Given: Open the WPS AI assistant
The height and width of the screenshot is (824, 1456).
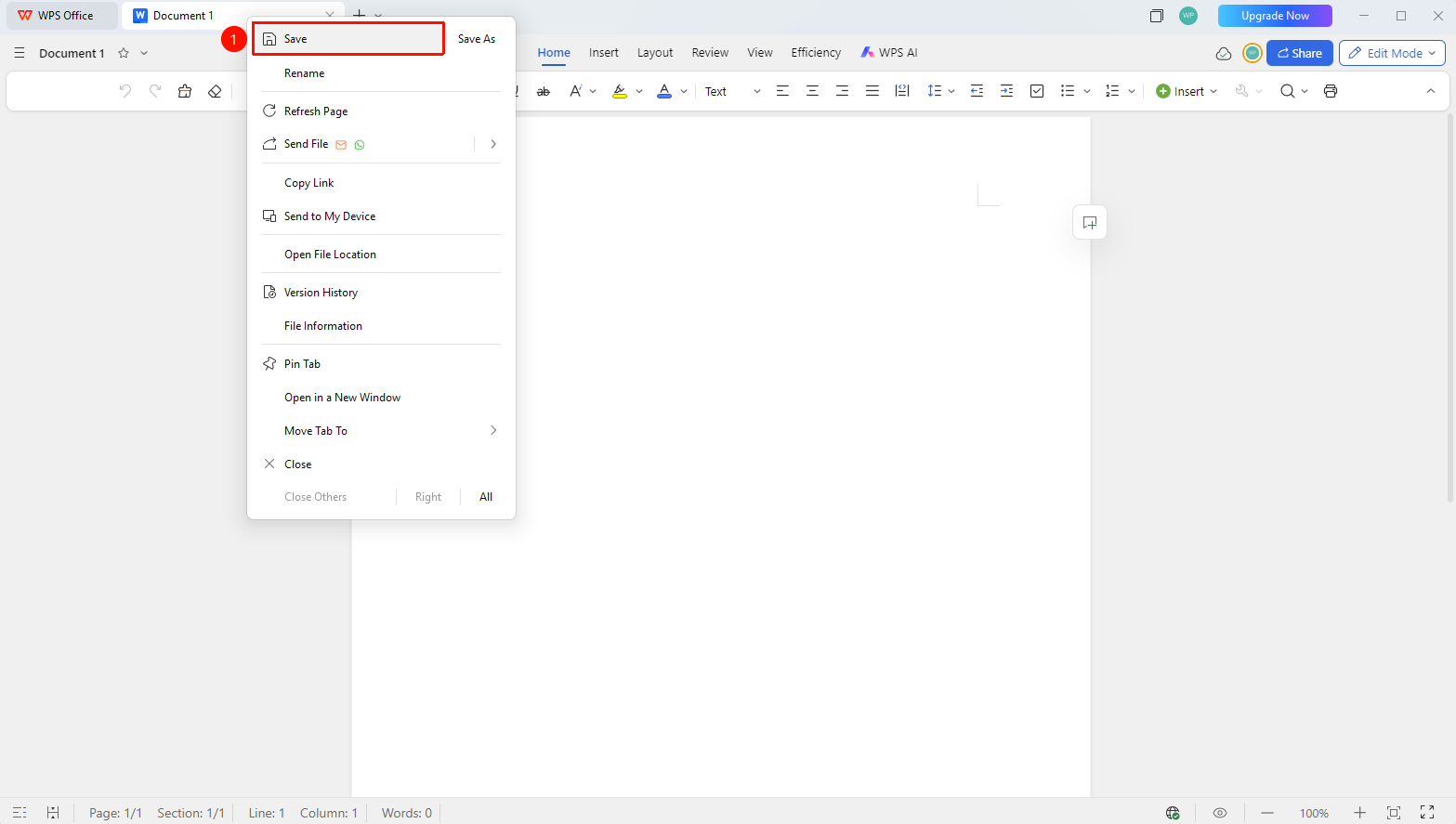Looking at the screenshot, I should pos(889,53).
